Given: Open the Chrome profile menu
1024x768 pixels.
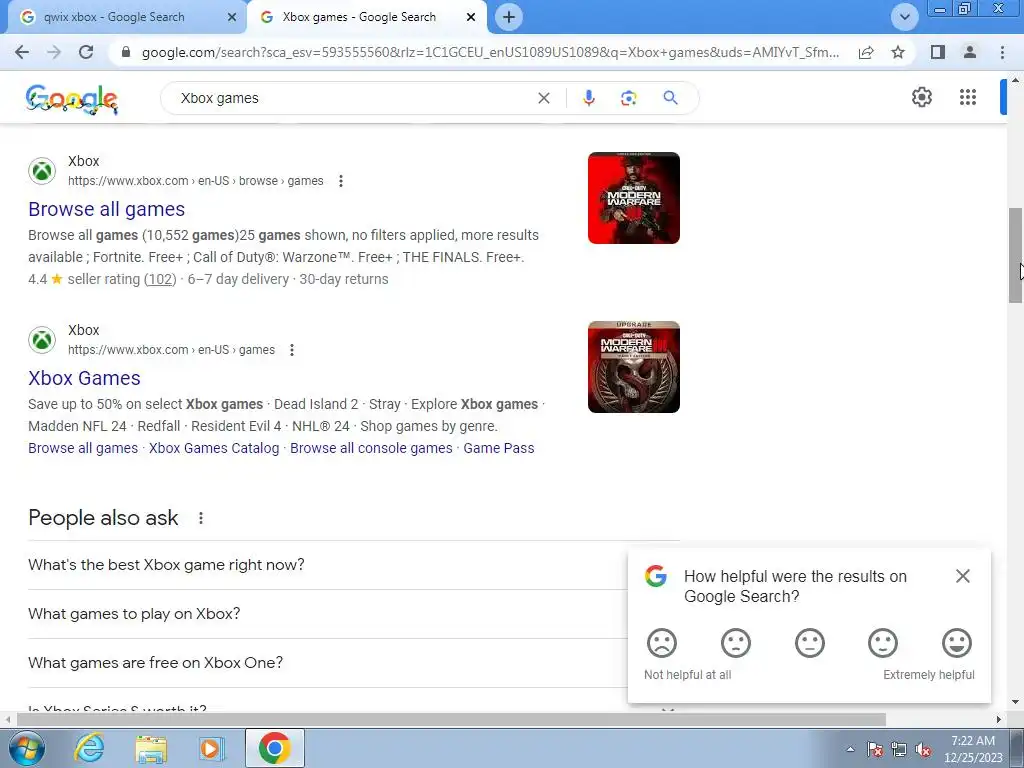Looking at the screenshot, I should (970, 52).
